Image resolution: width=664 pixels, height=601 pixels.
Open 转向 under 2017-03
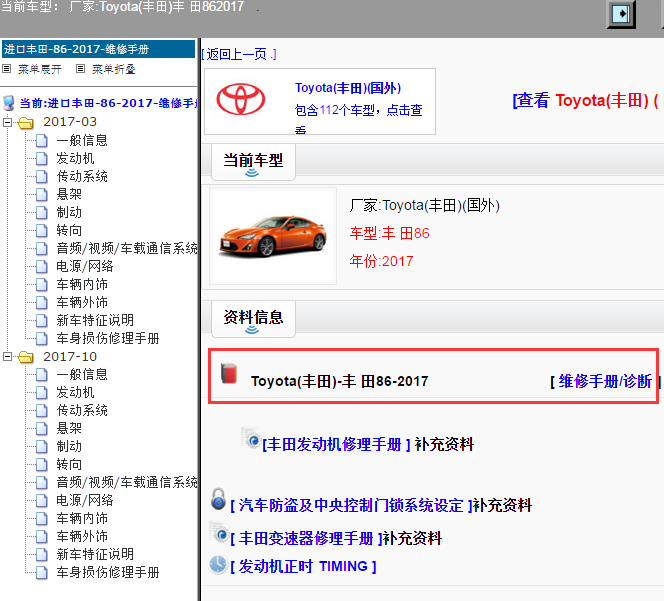point(69,230)
